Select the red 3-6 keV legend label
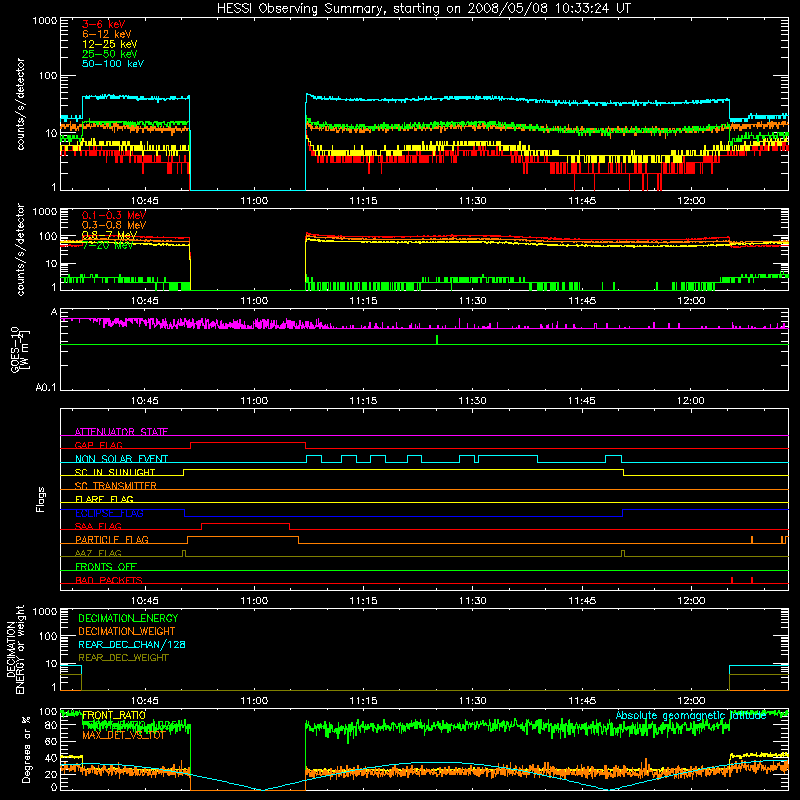The width and height of the screenshot is (800, 800). [x=103, y=24]
